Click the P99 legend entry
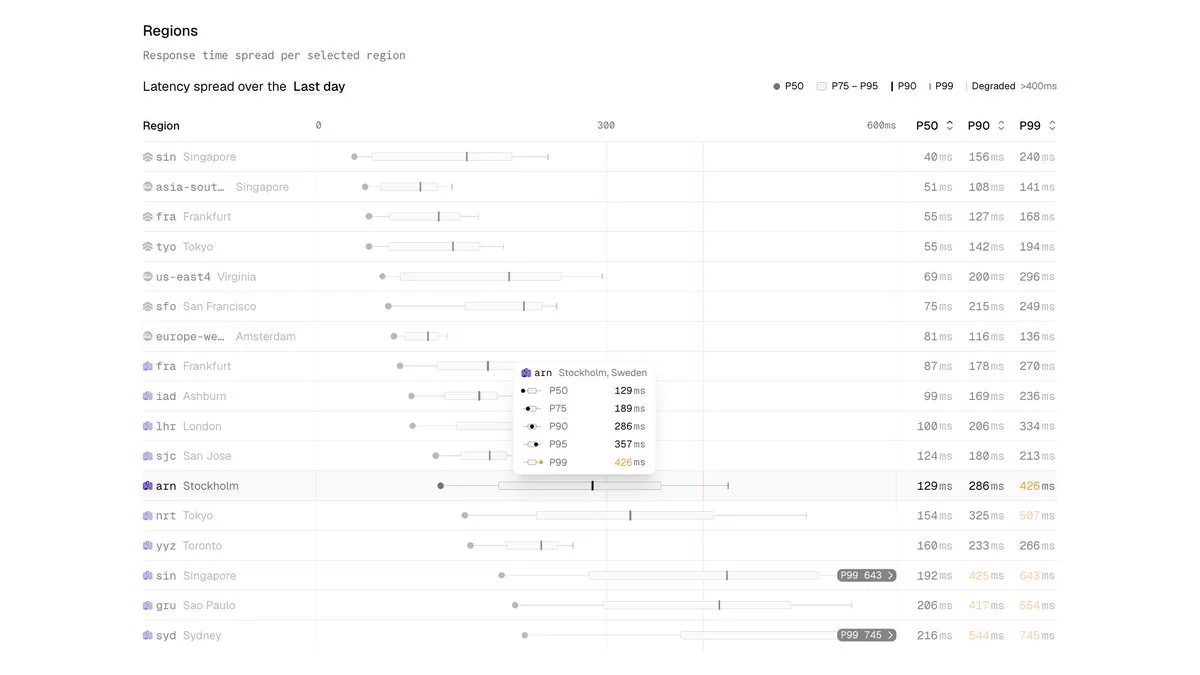This screenshot has height=675, width=1200. click(x=942, y=87)
